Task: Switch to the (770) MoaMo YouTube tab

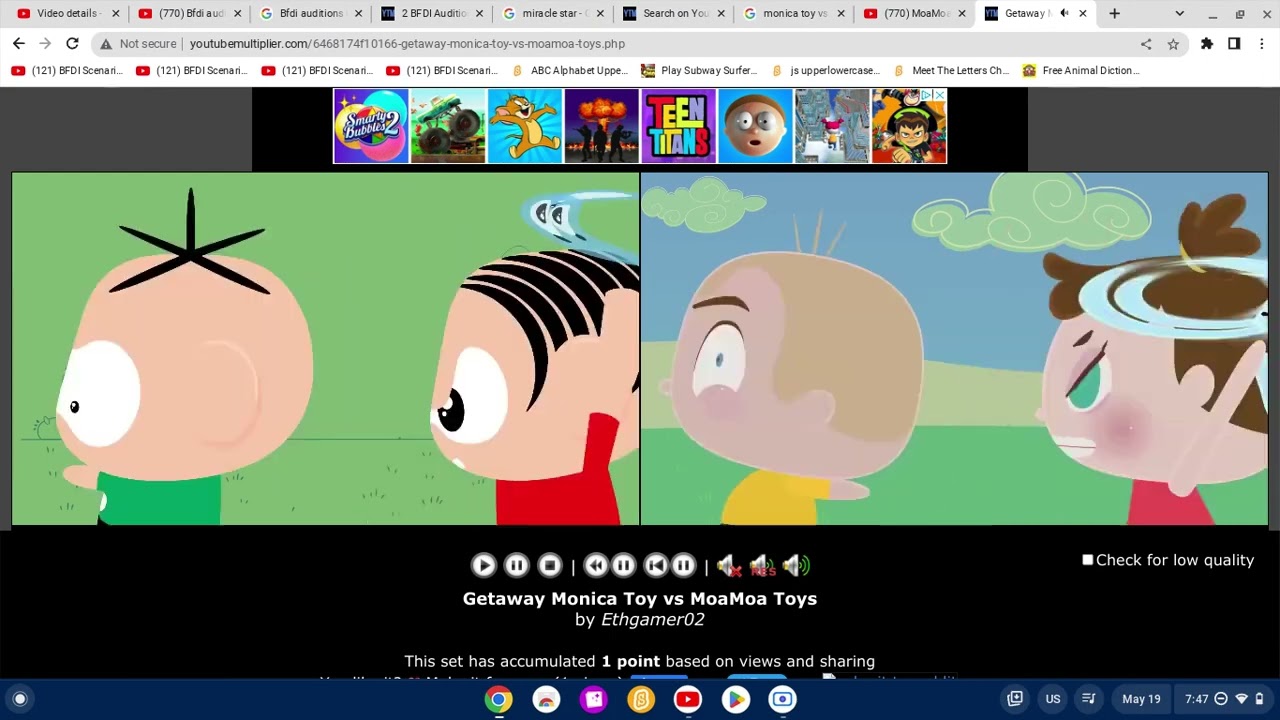Action: [x=917, y=14]
